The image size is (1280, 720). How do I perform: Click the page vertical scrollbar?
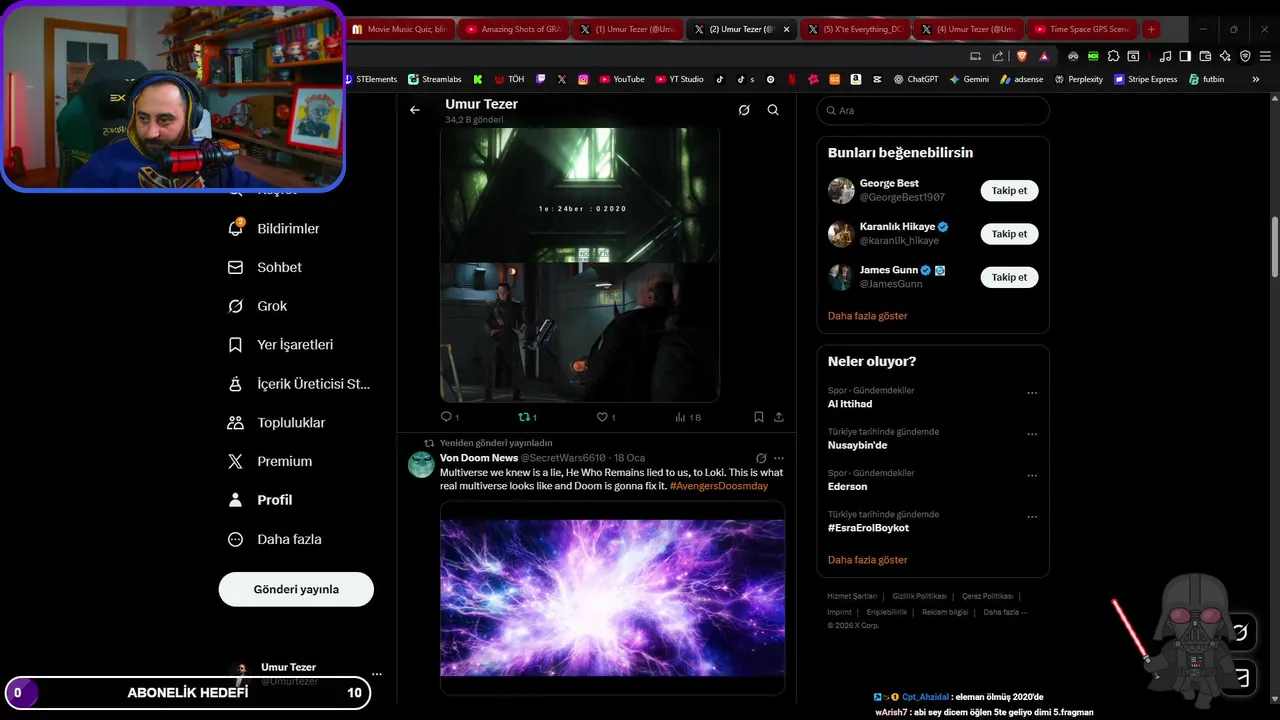(x=1274, y=247)
